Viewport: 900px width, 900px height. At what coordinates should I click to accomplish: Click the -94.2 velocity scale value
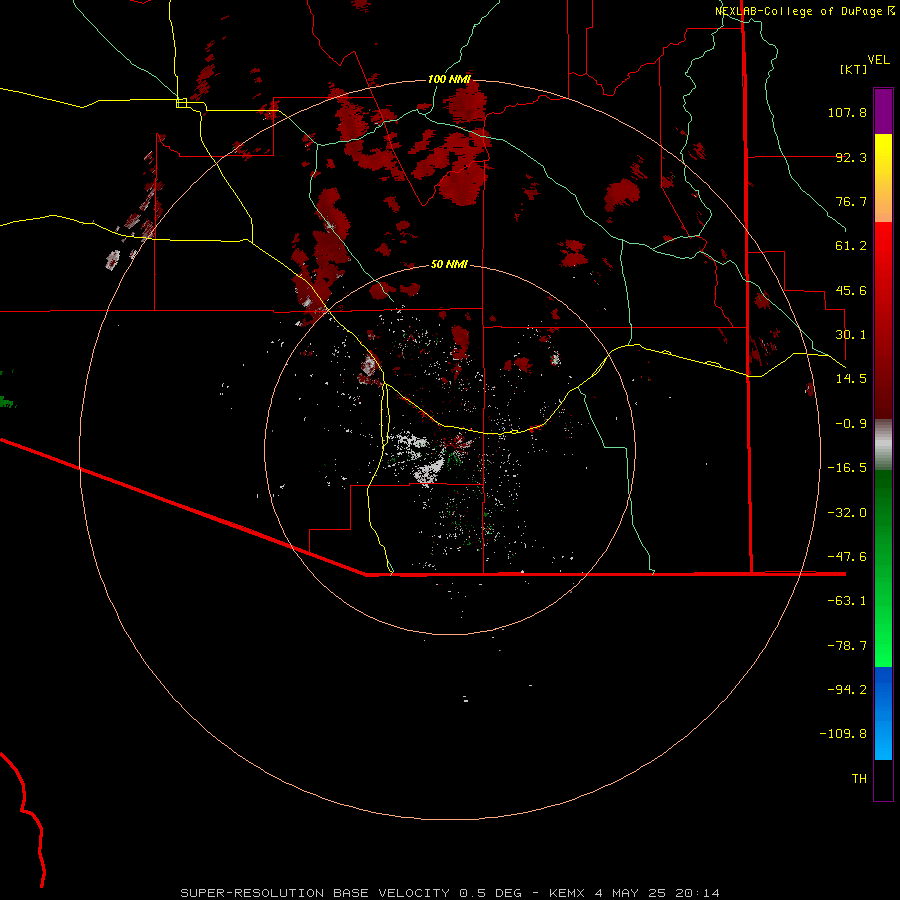point(847,689)
